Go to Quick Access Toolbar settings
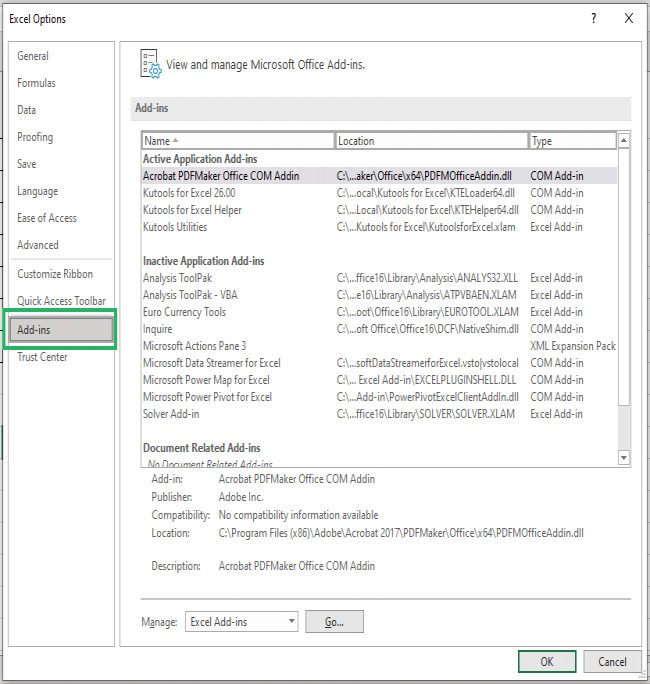650x684 pixels. click(61, 301)
